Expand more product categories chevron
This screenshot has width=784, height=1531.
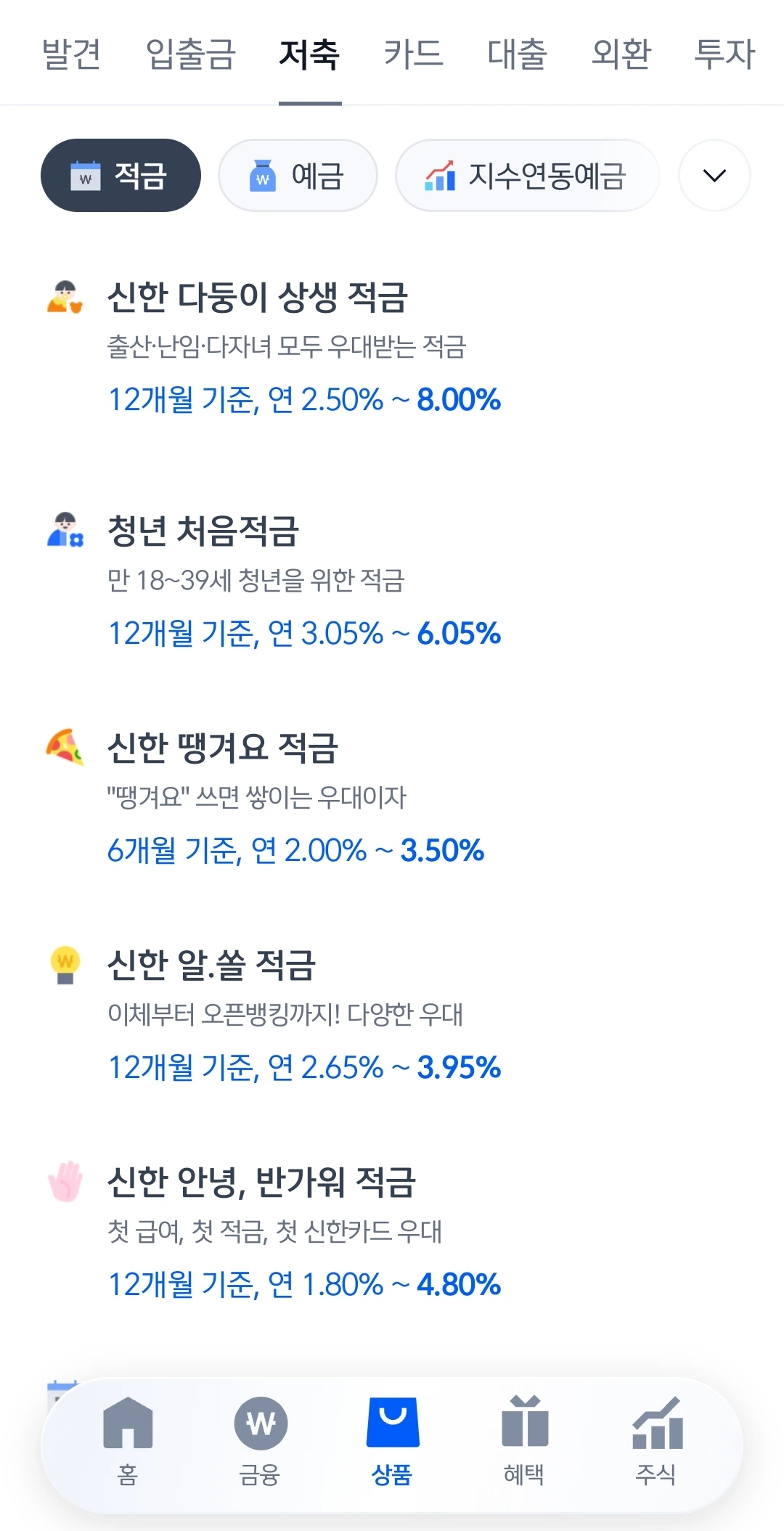tap(714, 176)
